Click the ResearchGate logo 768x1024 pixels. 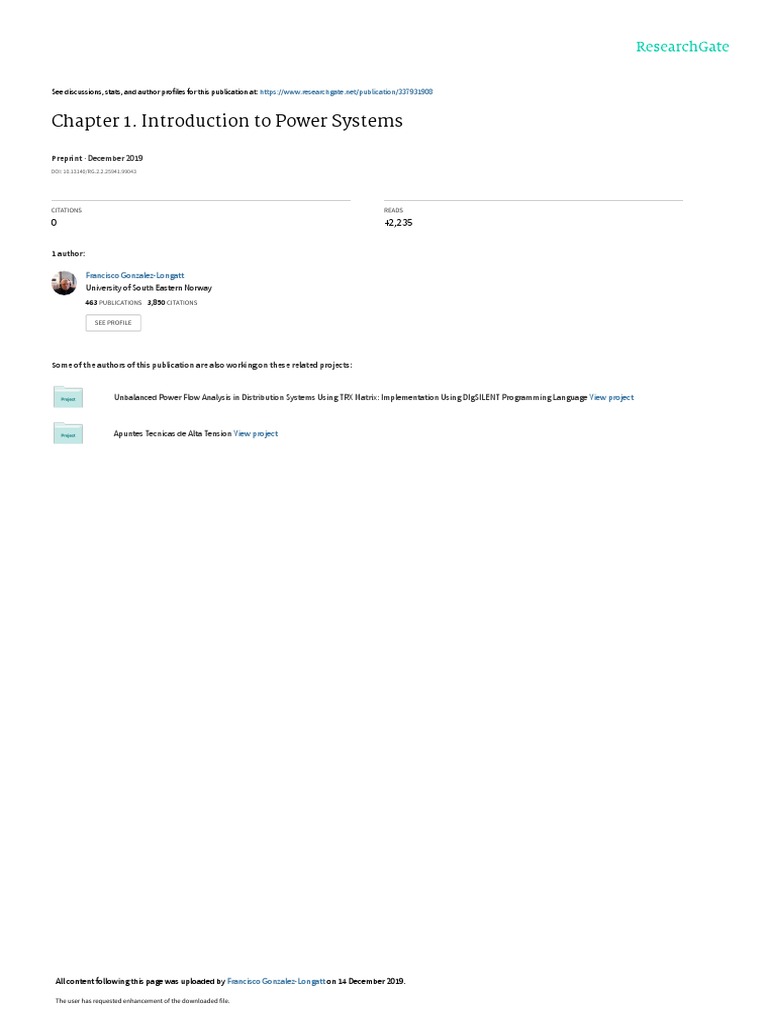point(682,47)
